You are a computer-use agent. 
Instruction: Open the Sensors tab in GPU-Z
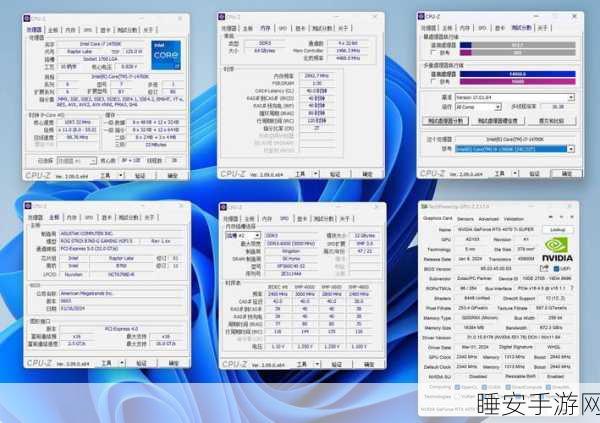point(465,219)
